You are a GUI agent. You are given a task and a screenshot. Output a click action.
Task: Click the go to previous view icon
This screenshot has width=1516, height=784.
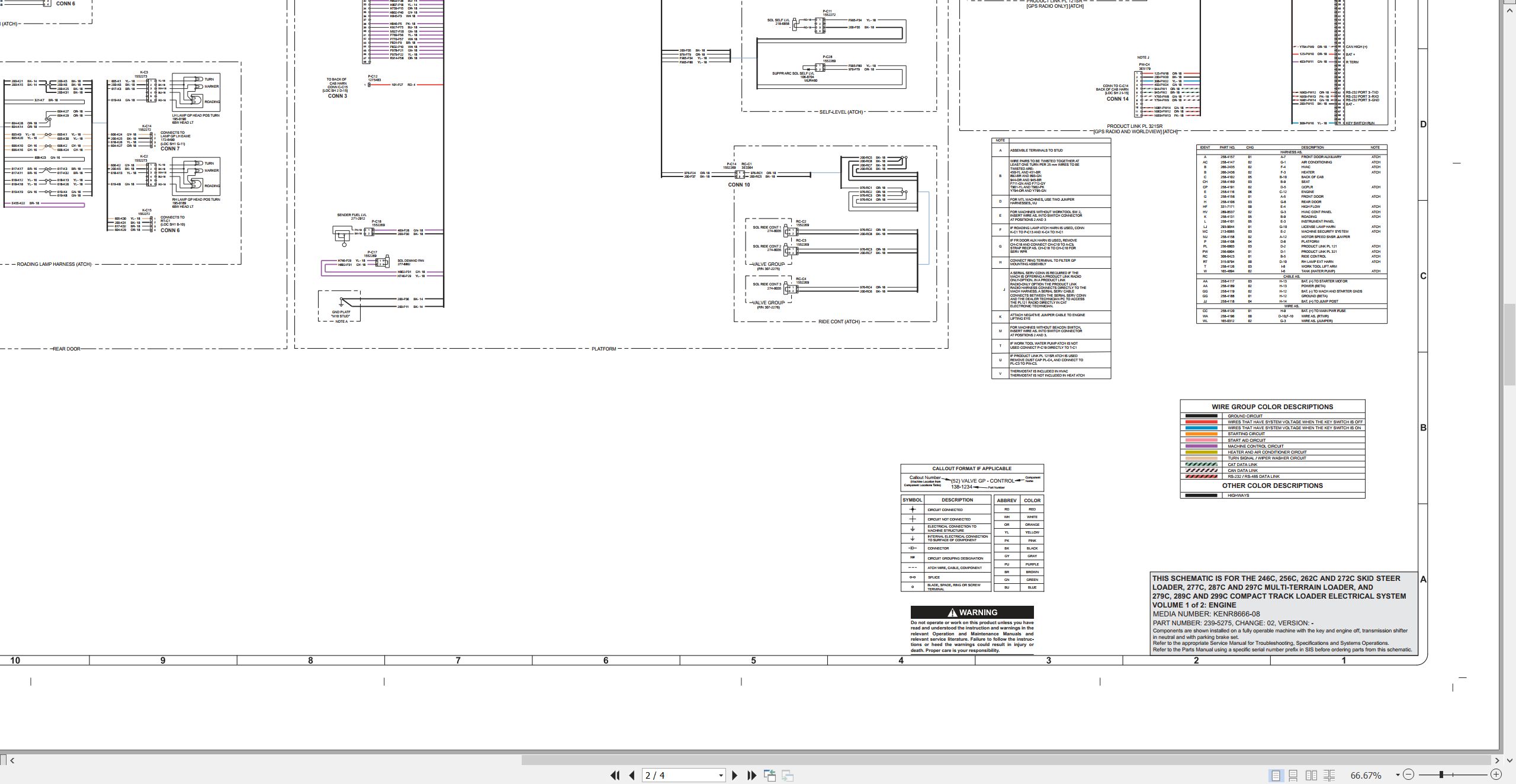point(770,775)
